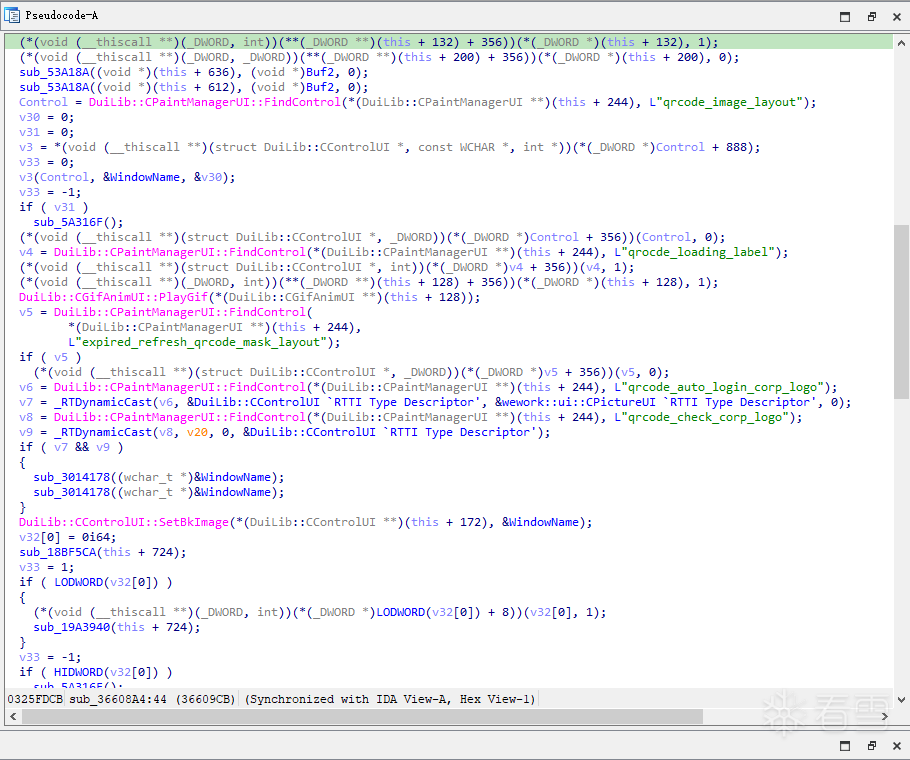The height and width of the screenshot is (760, 910).
Task: Click the horizontal scrollbar's left arrow
Action: (x=13, y=716)
